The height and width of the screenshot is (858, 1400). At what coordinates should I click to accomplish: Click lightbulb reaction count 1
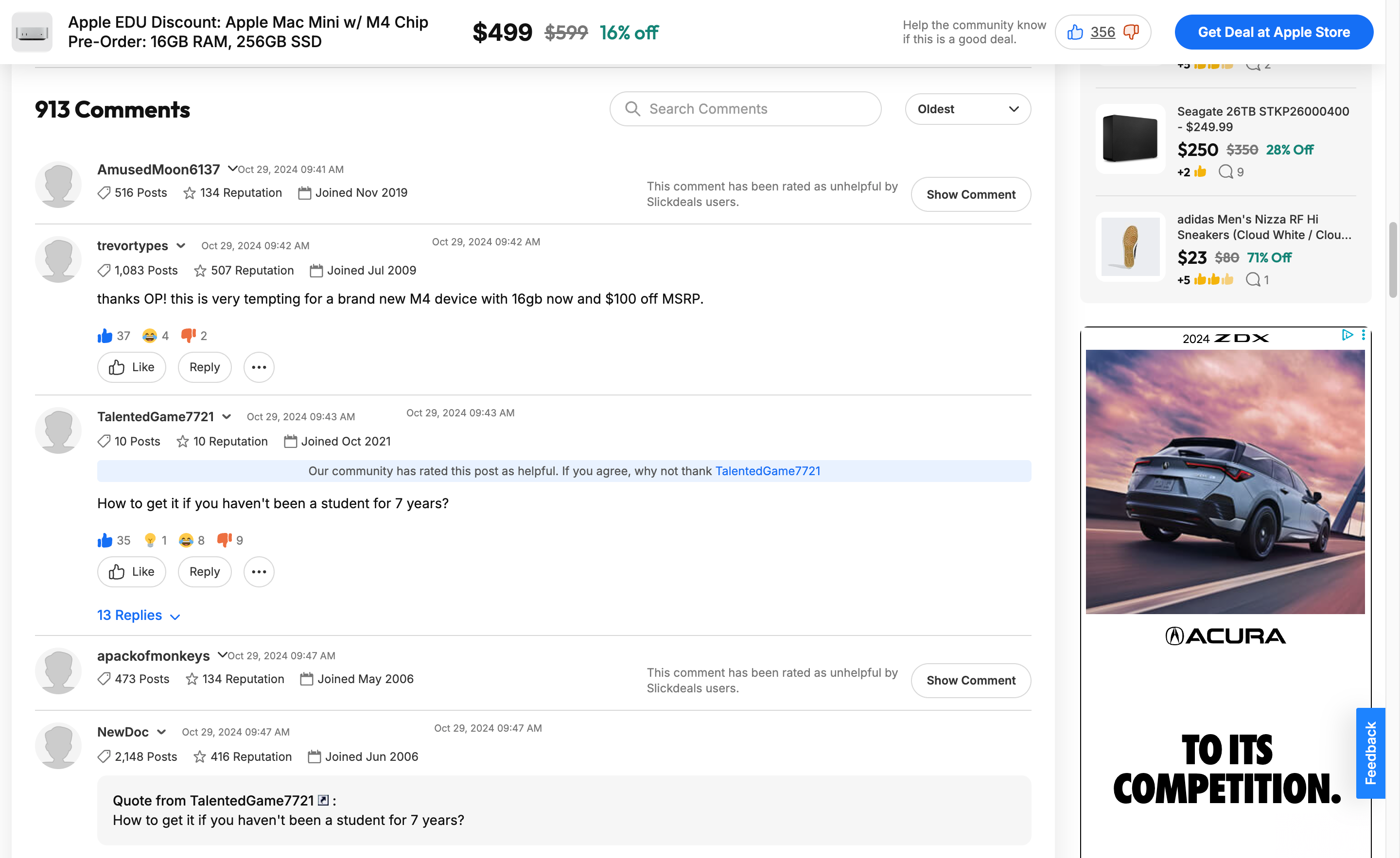point(155,540)
